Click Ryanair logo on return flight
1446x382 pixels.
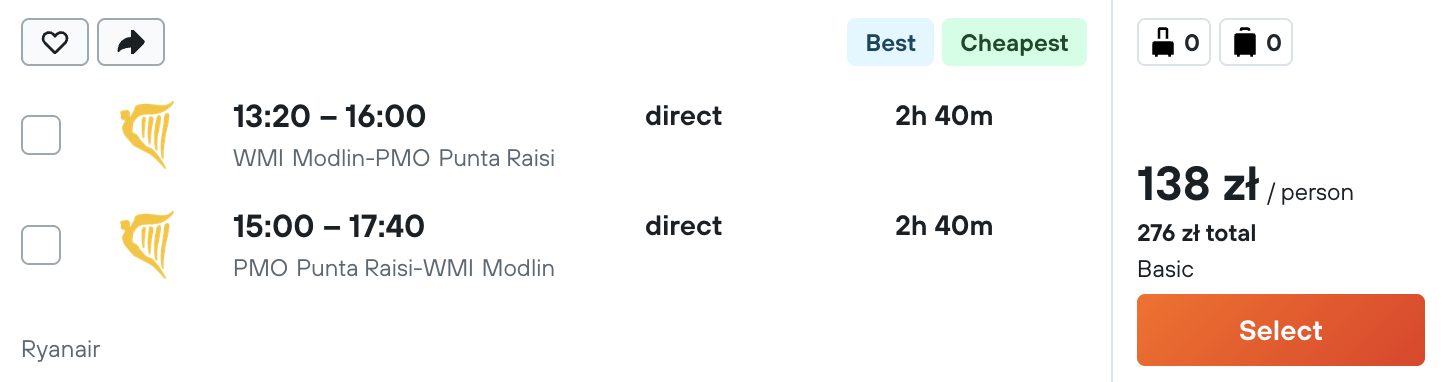coord(147,245)
